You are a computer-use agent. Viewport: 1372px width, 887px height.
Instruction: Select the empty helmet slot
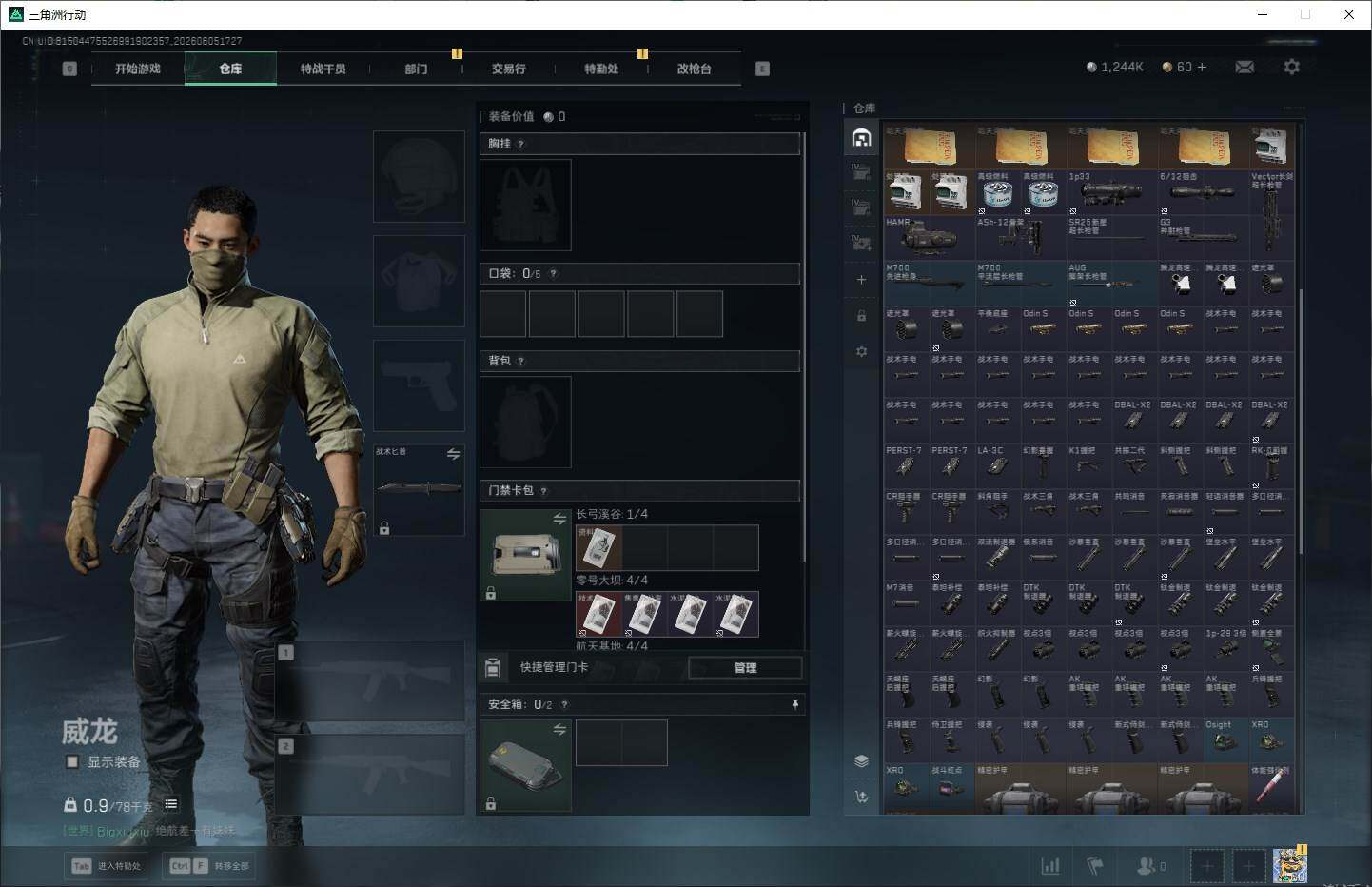(x=419, y=177)
